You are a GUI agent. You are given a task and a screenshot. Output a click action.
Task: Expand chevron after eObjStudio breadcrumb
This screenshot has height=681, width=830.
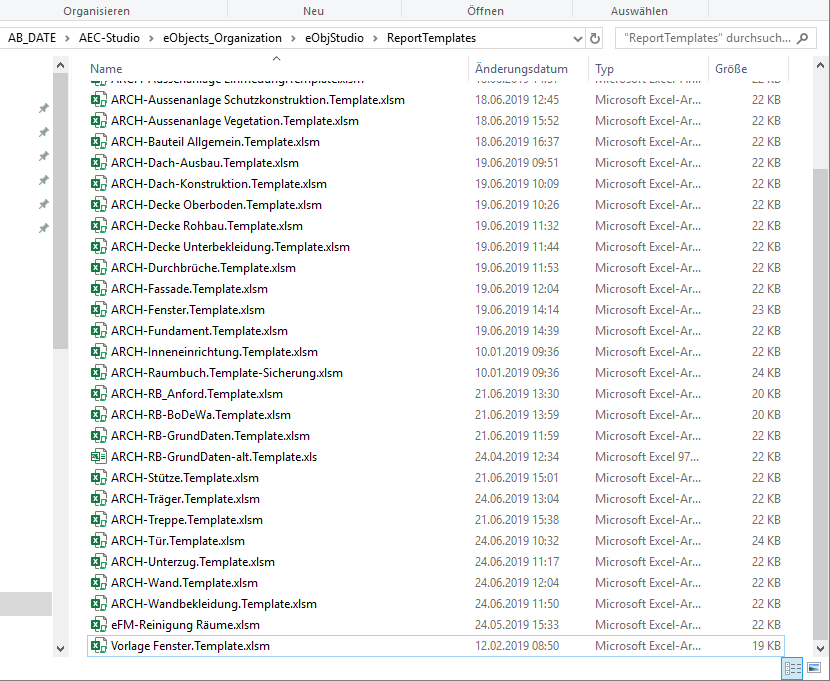[x=375, y=38]
